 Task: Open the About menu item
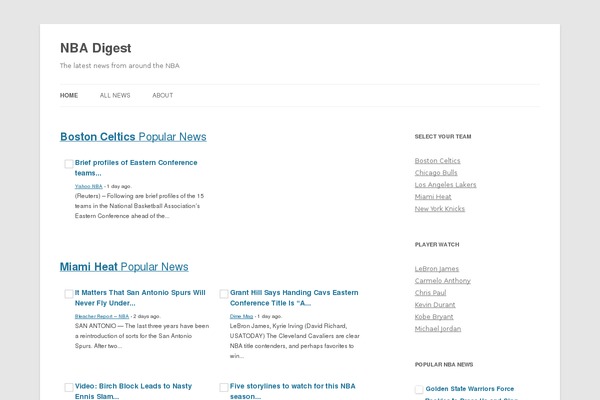tap(163, 95)
